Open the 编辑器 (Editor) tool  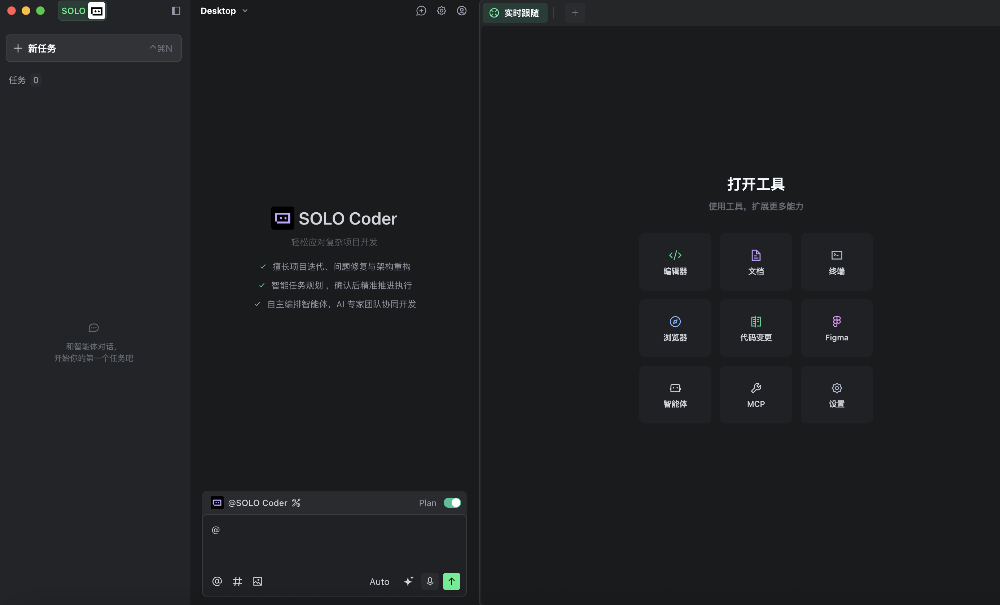coord(674,261)
